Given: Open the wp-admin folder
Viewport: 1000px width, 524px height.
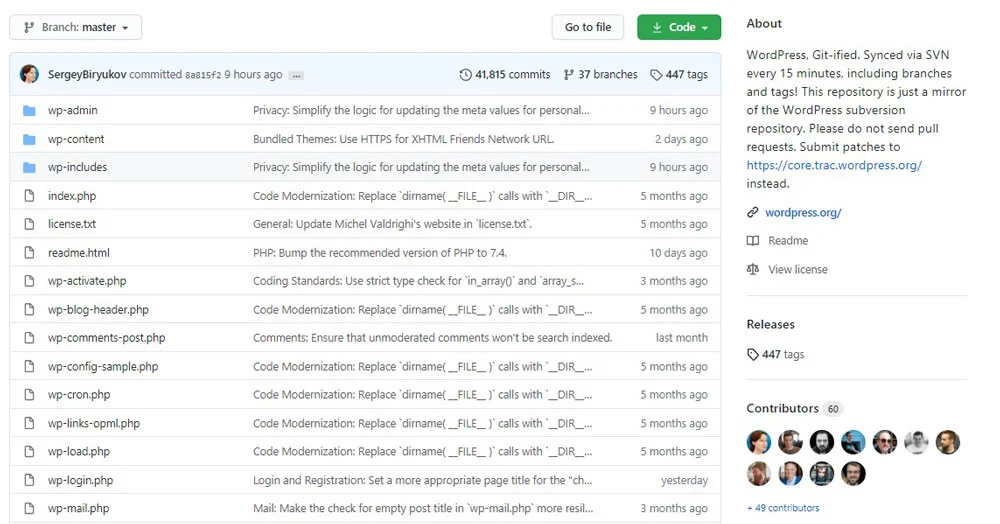Looking at the screenshot, I should tap(73, 110).
